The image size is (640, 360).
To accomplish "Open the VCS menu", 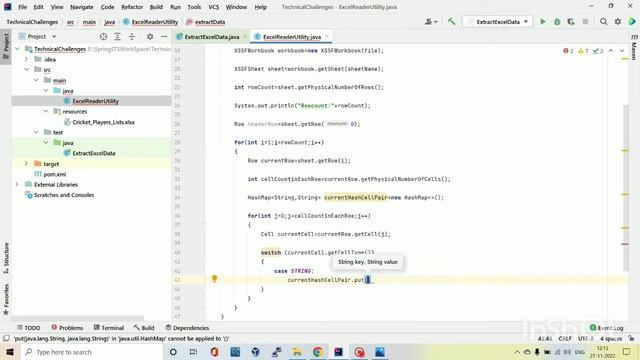I will coord(213,7).
